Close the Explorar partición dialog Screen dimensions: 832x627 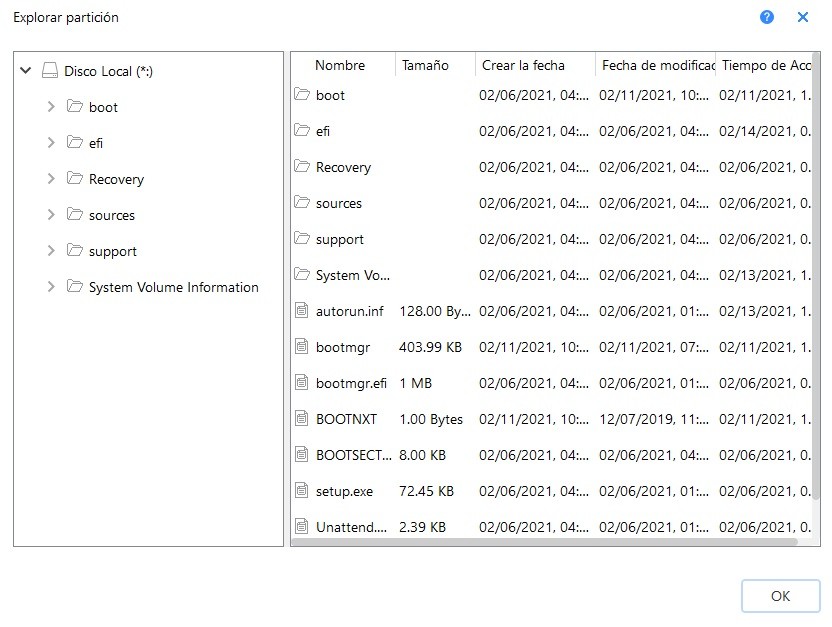click(803, 18)
